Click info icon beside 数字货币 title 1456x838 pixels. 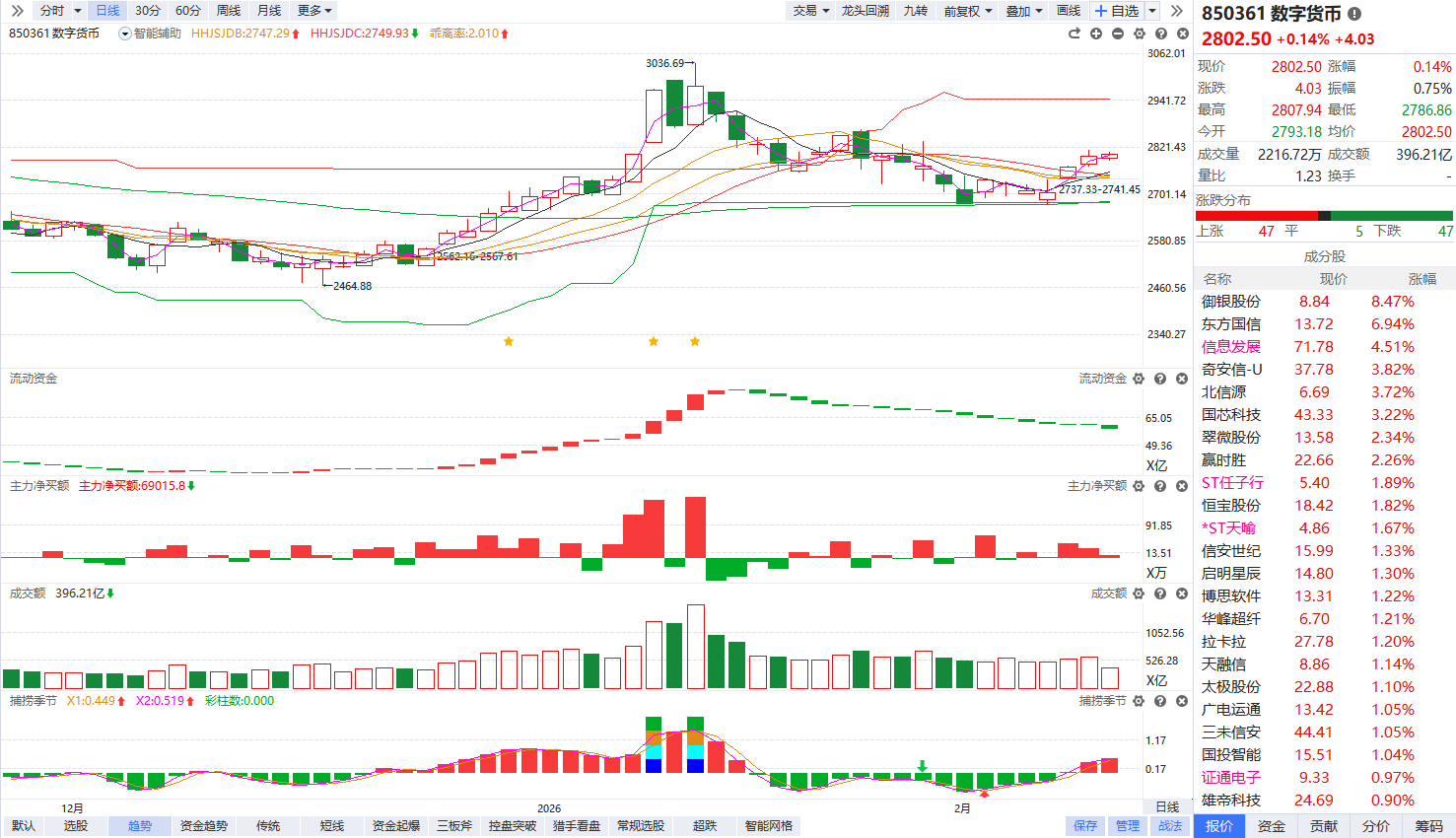tap(1354, 14)
